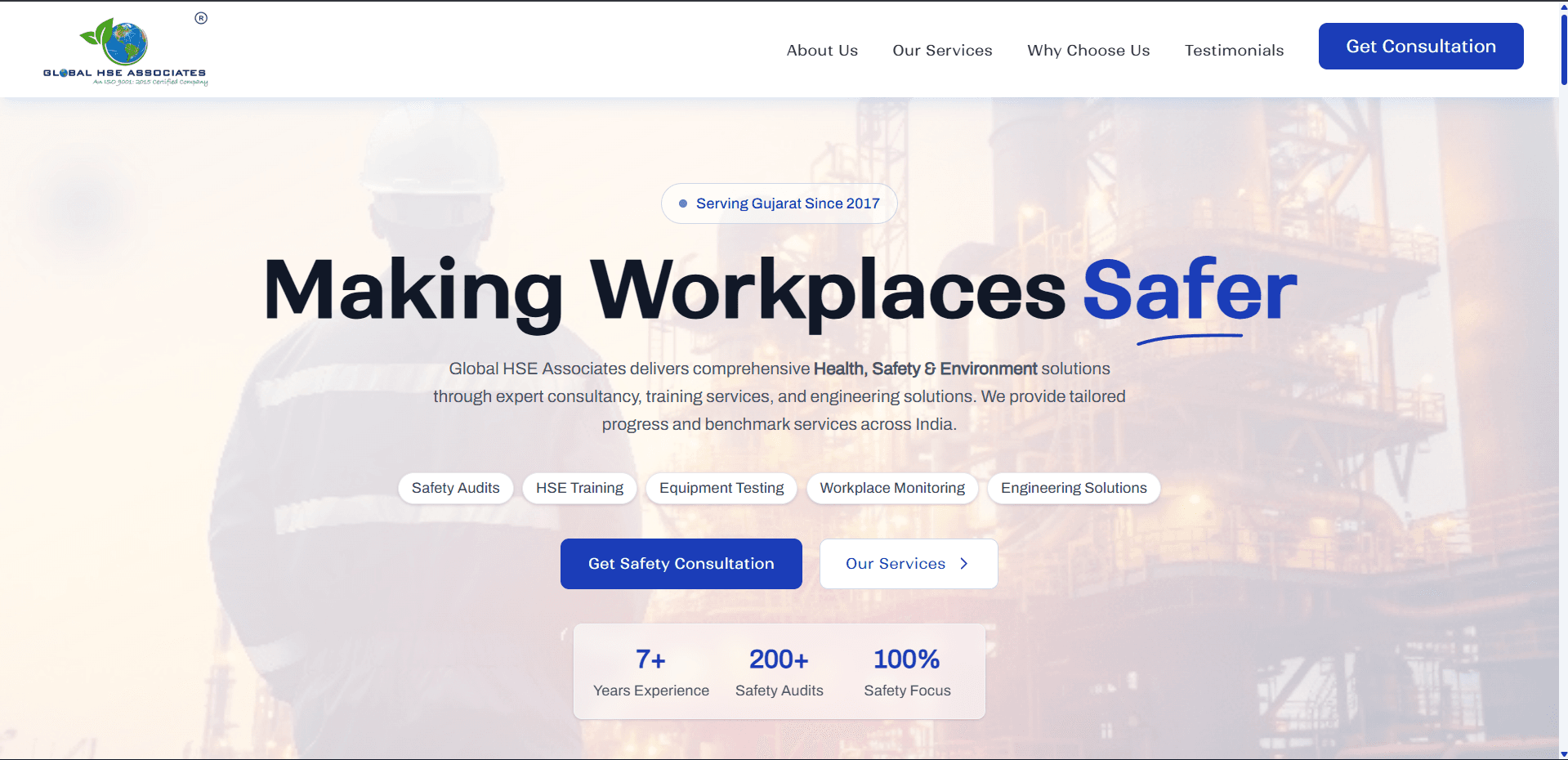This screenshot has height=760, width=1568.
Task: Click the Get Safety Consultation button
Action: coord(681,563)
